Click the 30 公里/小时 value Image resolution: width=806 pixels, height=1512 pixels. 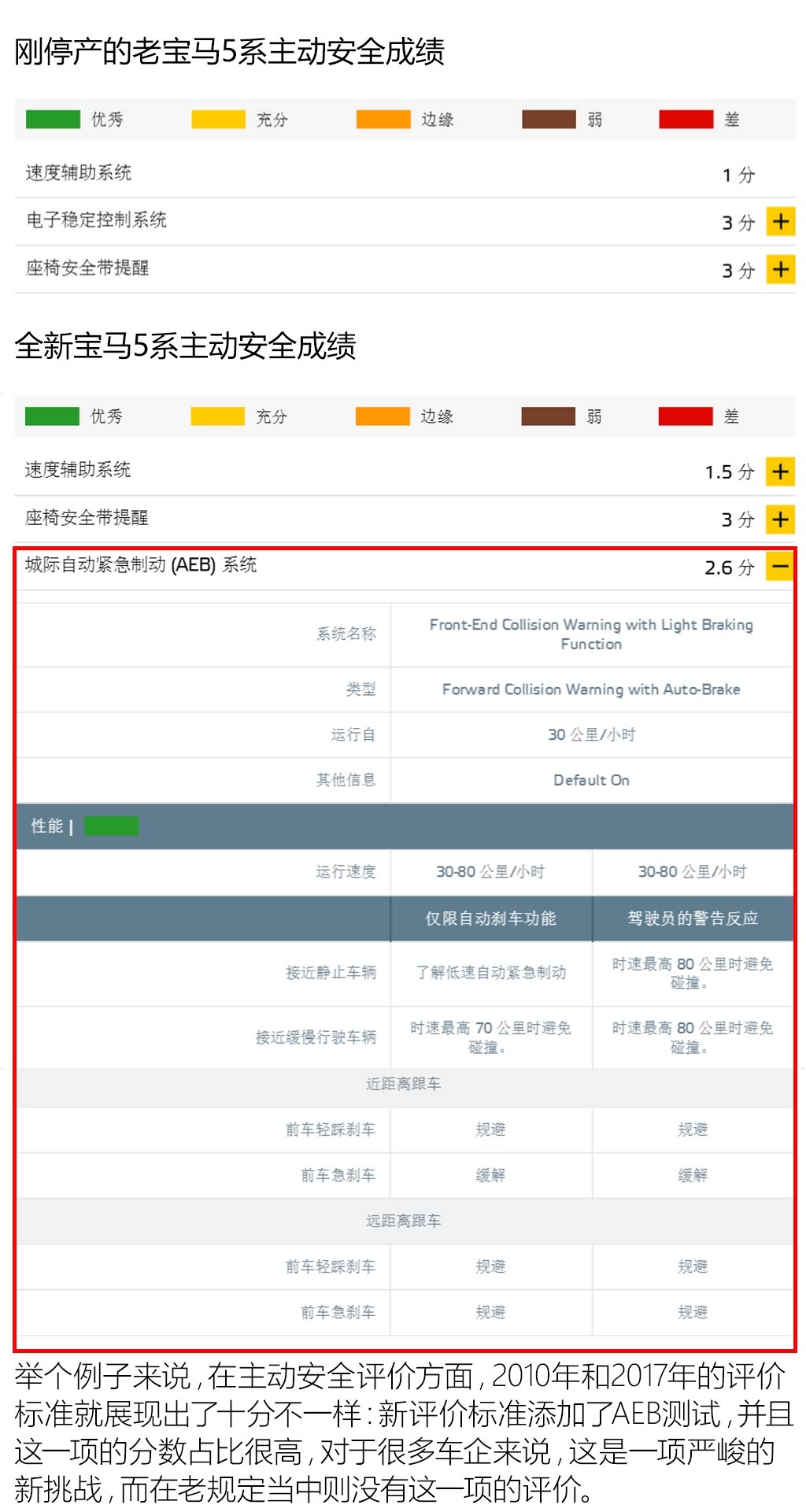point(591,735)
